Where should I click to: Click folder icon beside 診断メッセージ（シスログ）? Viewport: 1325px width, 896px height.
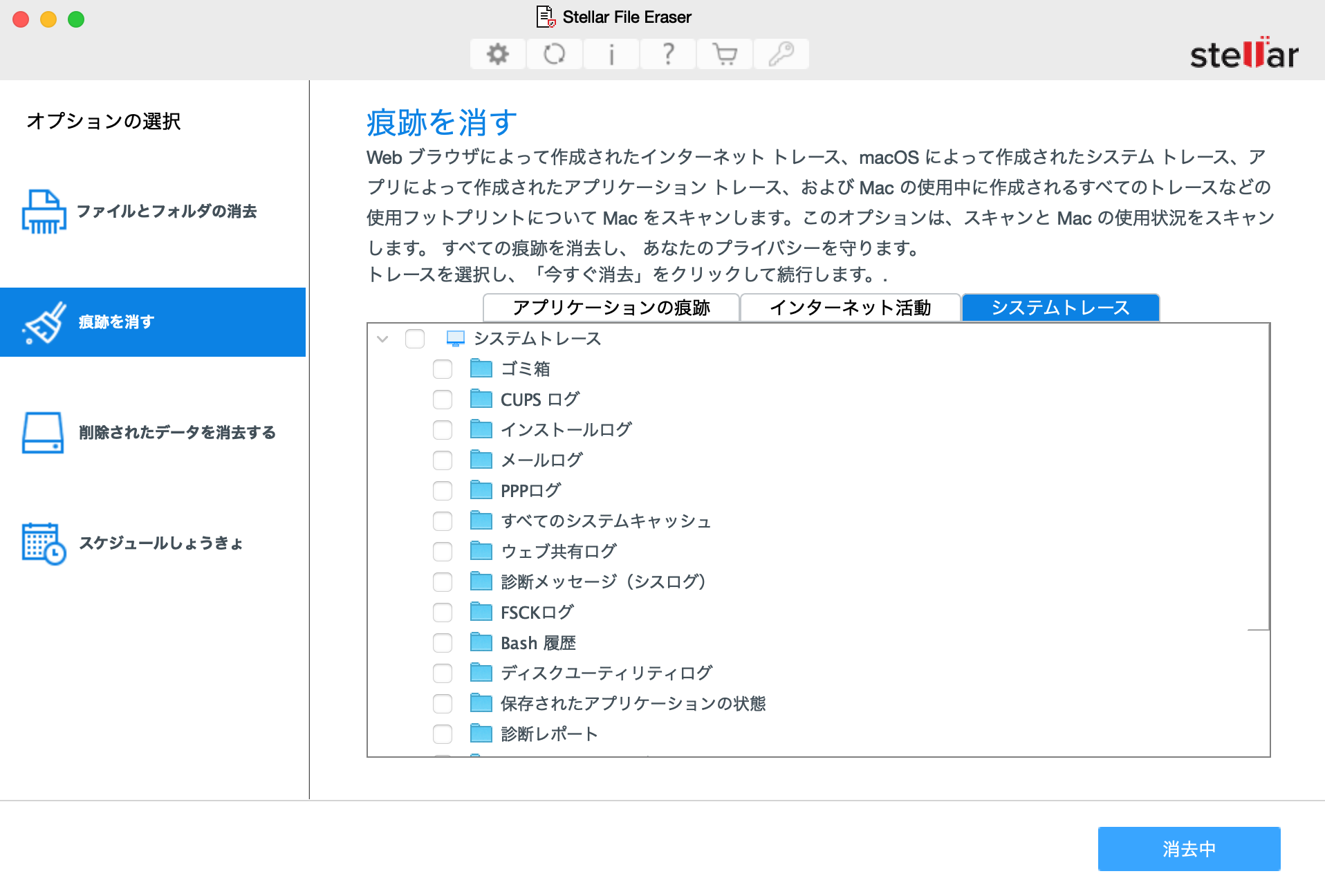(481, 581)
